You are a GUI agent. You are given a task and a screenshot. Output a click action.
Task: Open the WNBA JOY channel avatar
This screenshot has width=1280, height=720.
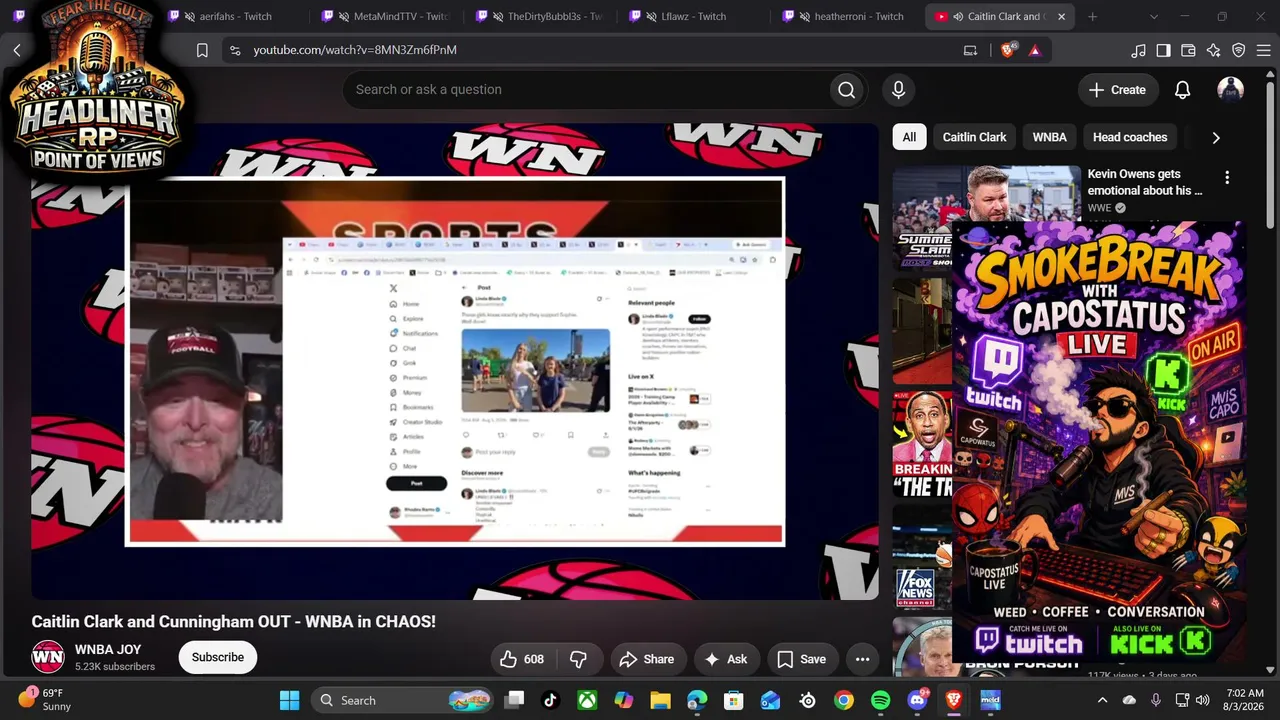[48, 657]
